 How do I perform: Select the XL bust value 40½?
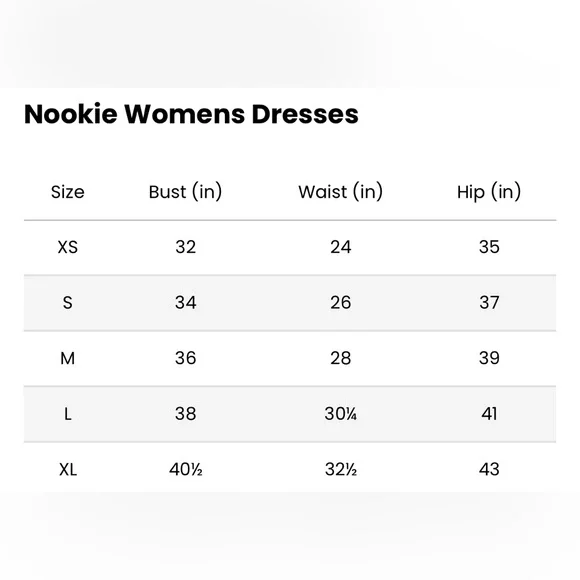click(x=186, y=470)
